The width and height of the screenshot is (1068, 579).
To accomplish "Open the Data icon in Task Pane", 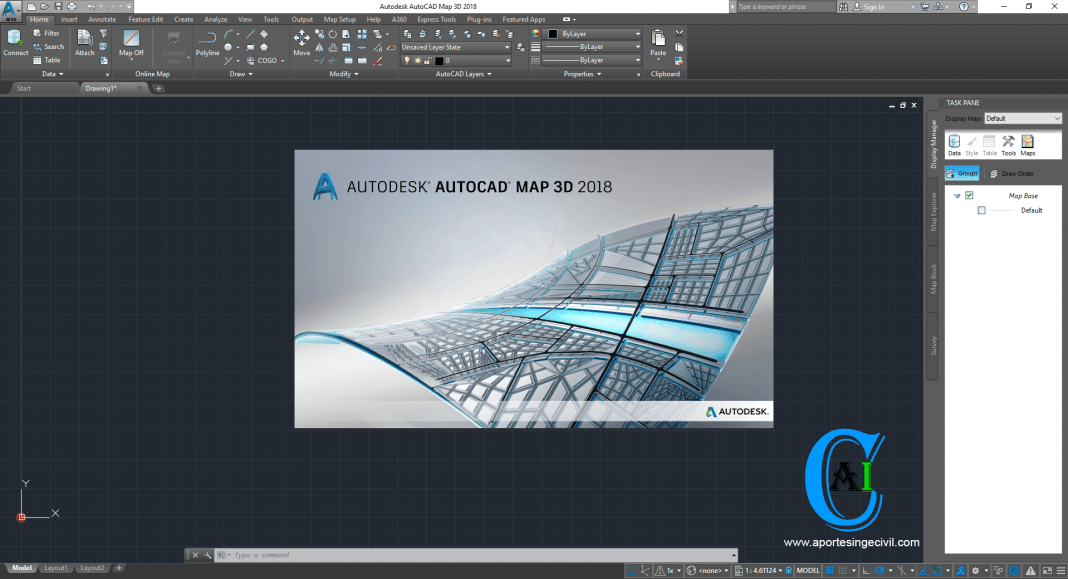I will (954, 144).
